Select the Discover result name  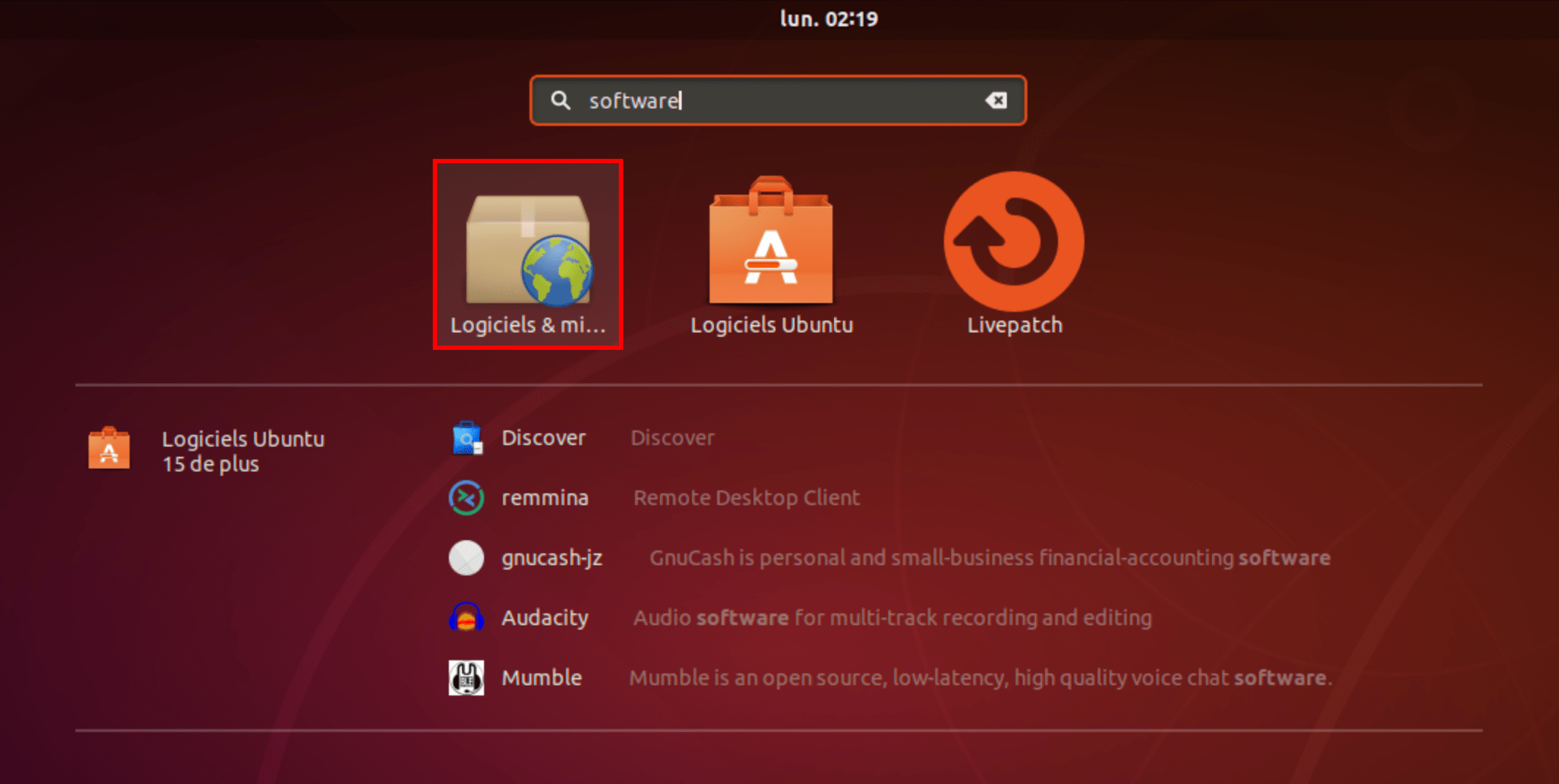543,438
